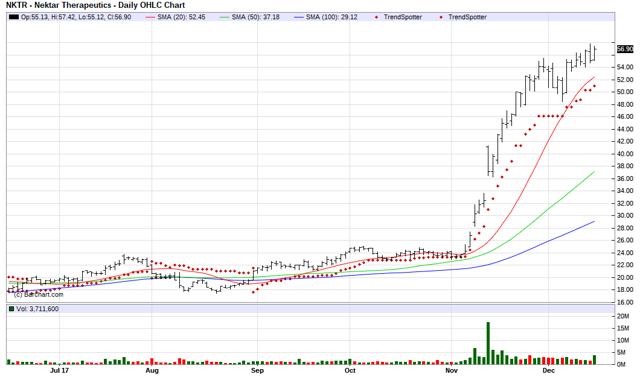Click the 22.00 price axis label
Screen dimensions: 640x389
625,265
